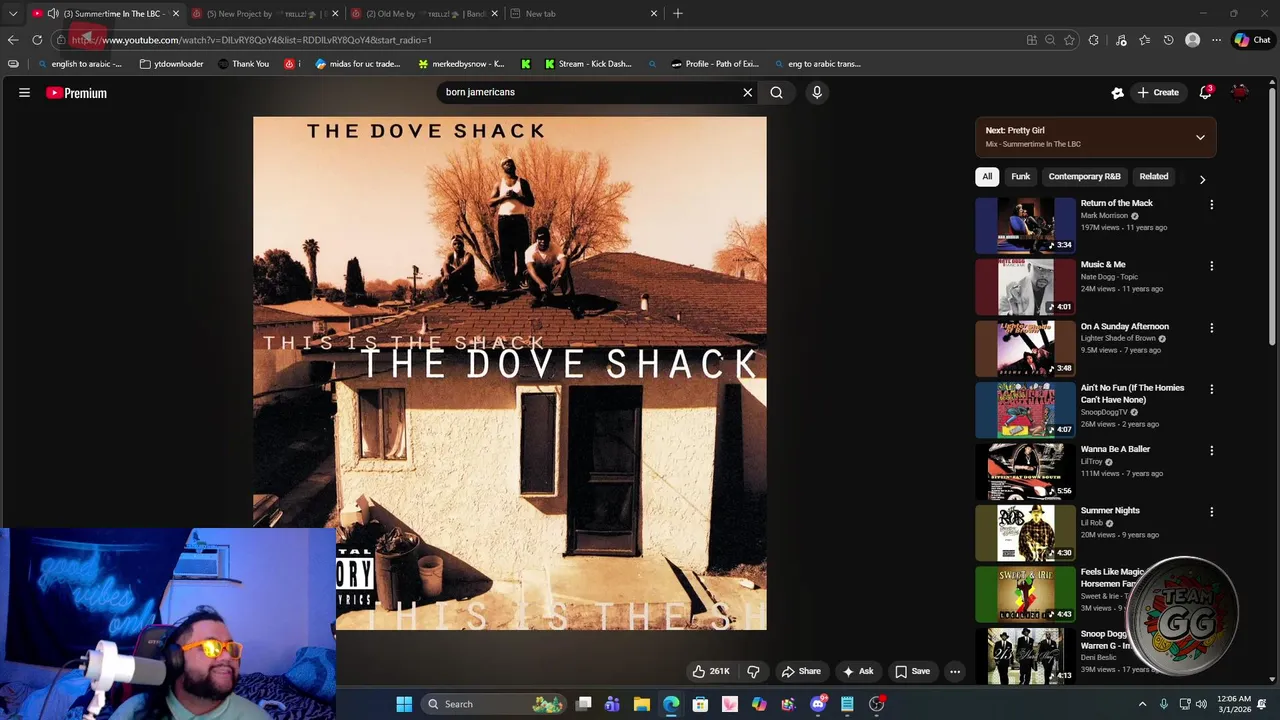The image size is (1280, 720).
Task: Show hidden system tray icons
Action: pos(1142,704)
